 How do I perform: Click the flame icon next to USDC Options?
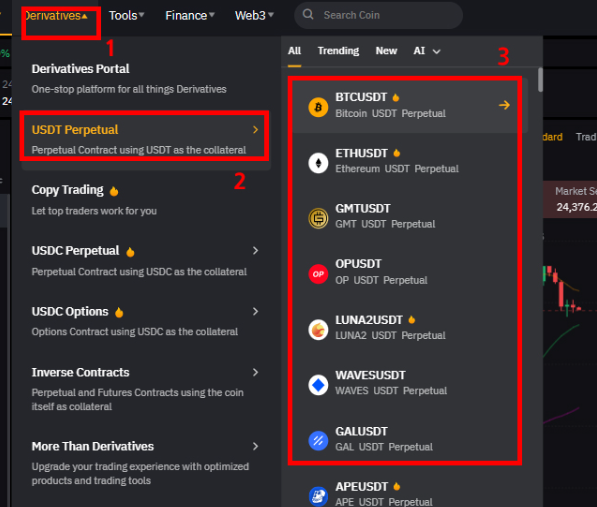click(x=119, y=312)
